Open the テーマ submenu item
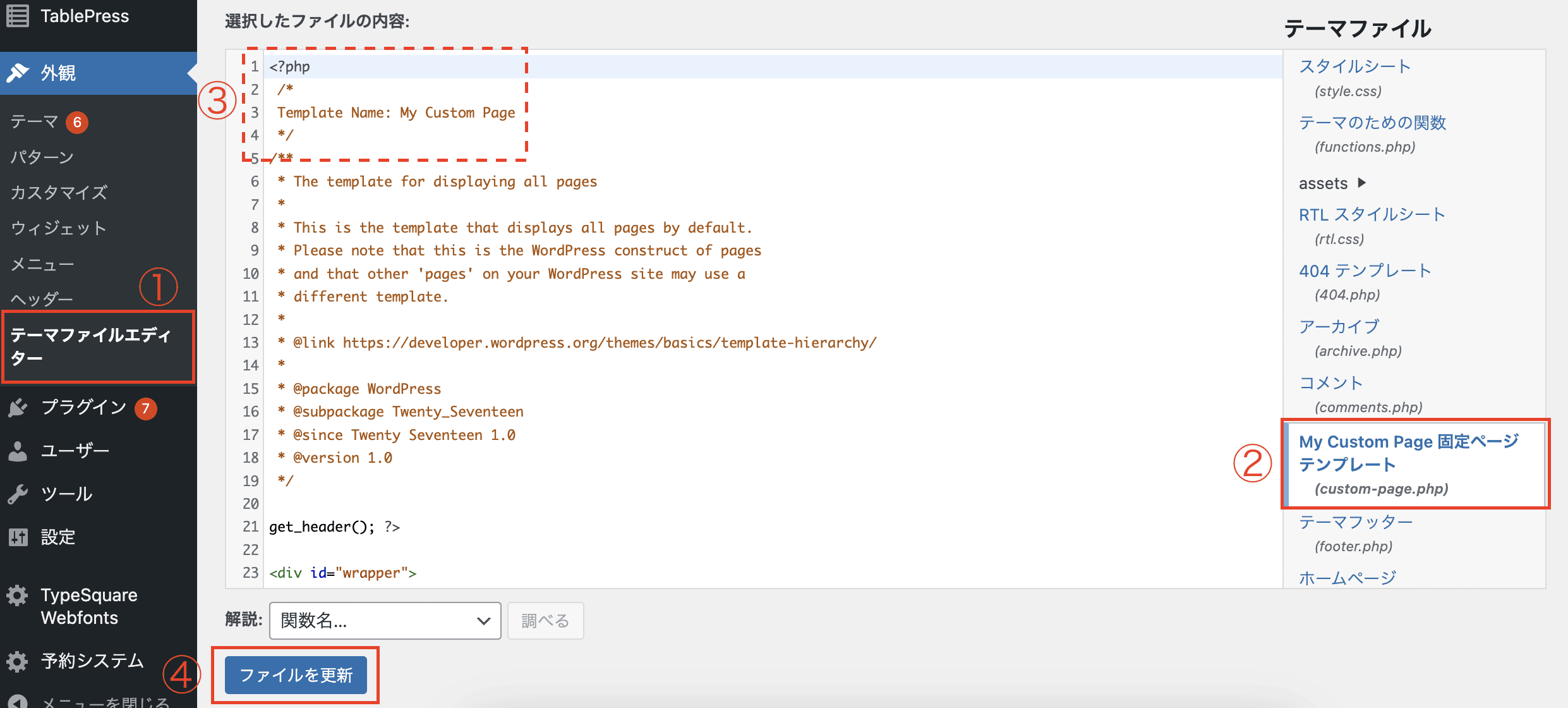This screenshot has width=1568, height=708. point(34,121)
